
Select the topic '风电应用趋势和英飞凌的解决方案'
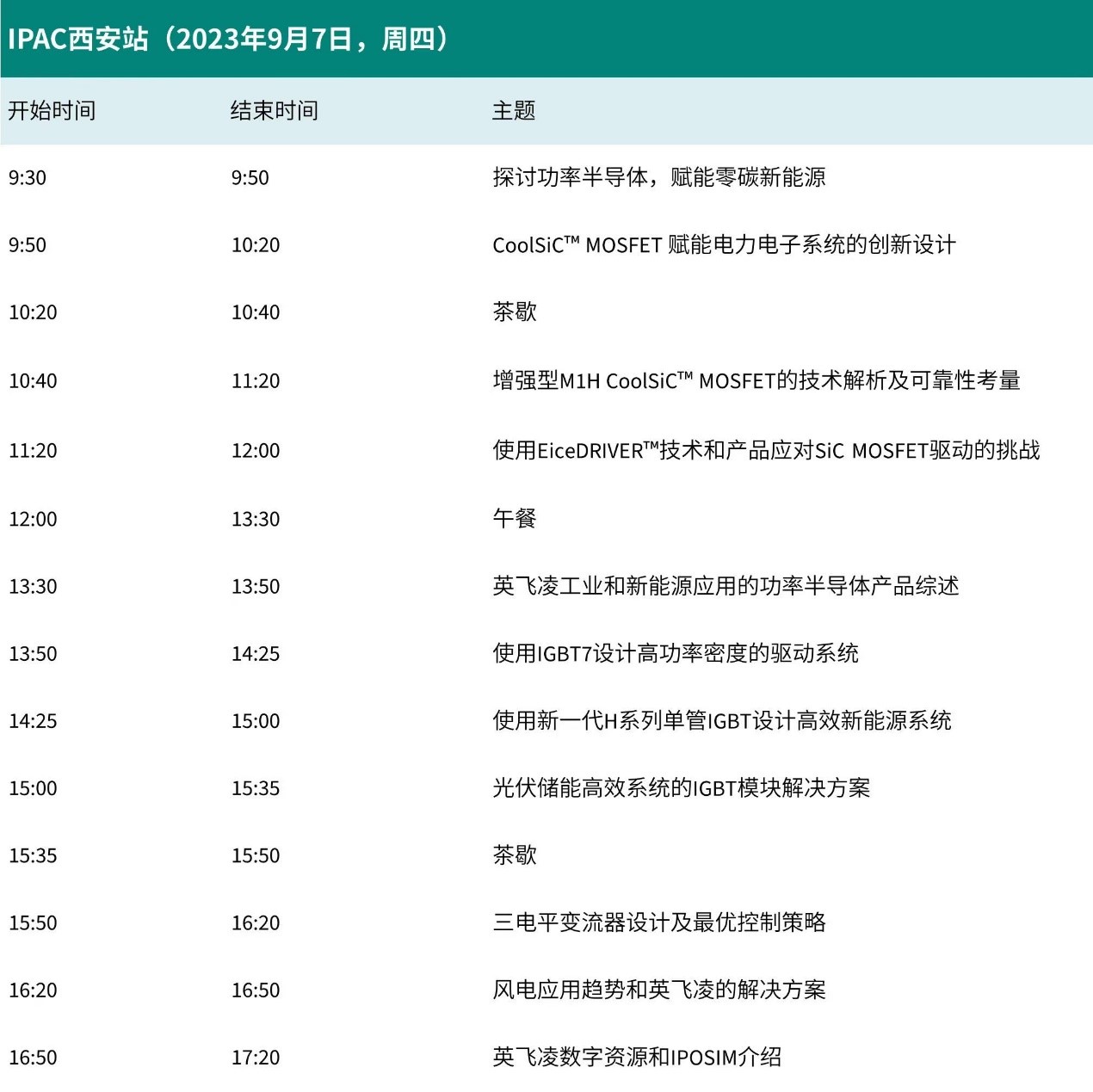point(659,990)
